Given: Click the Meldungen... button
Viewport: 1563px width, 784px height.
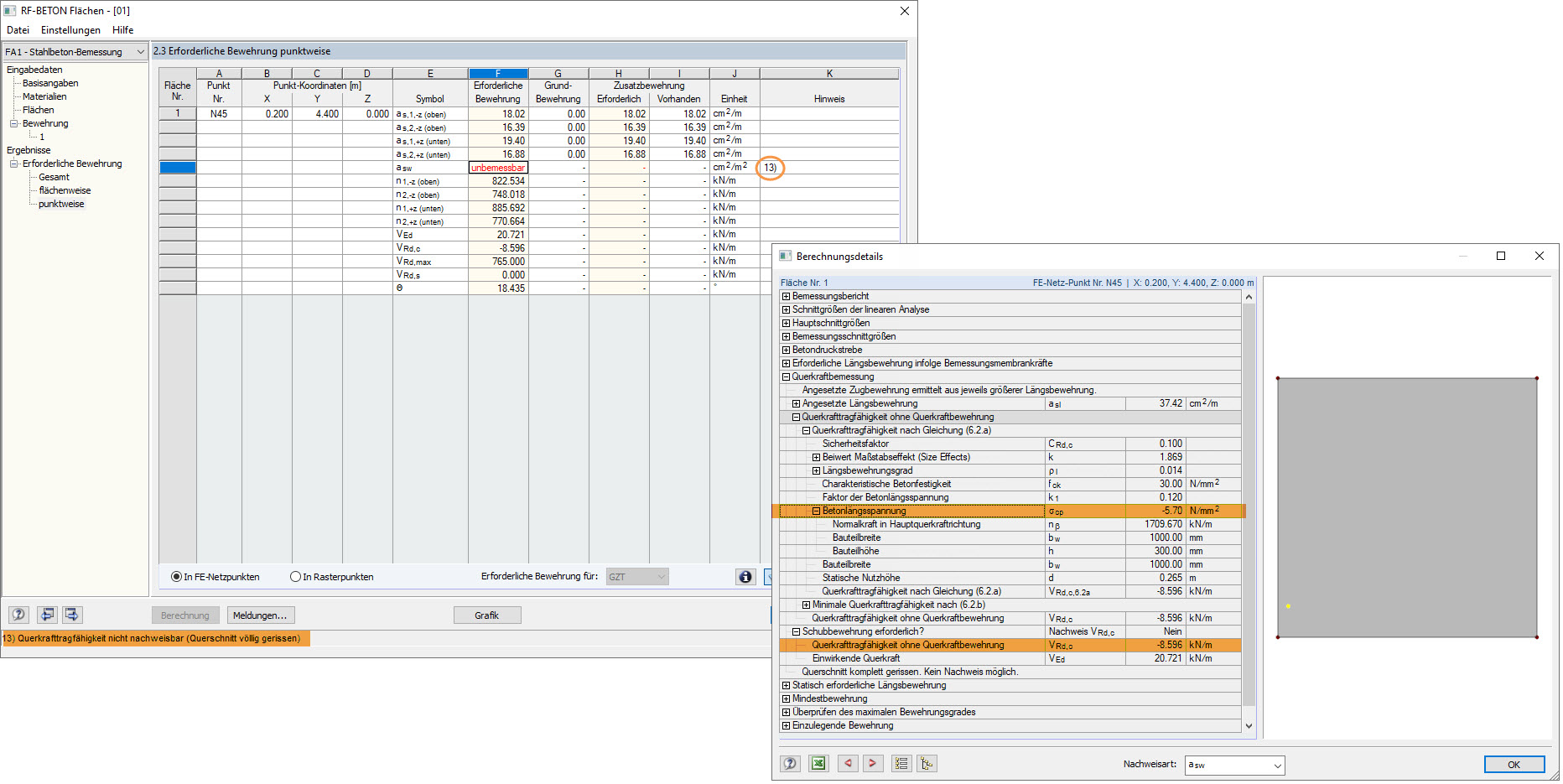Looking at the screenshot, I should click(x=260, y=615).
